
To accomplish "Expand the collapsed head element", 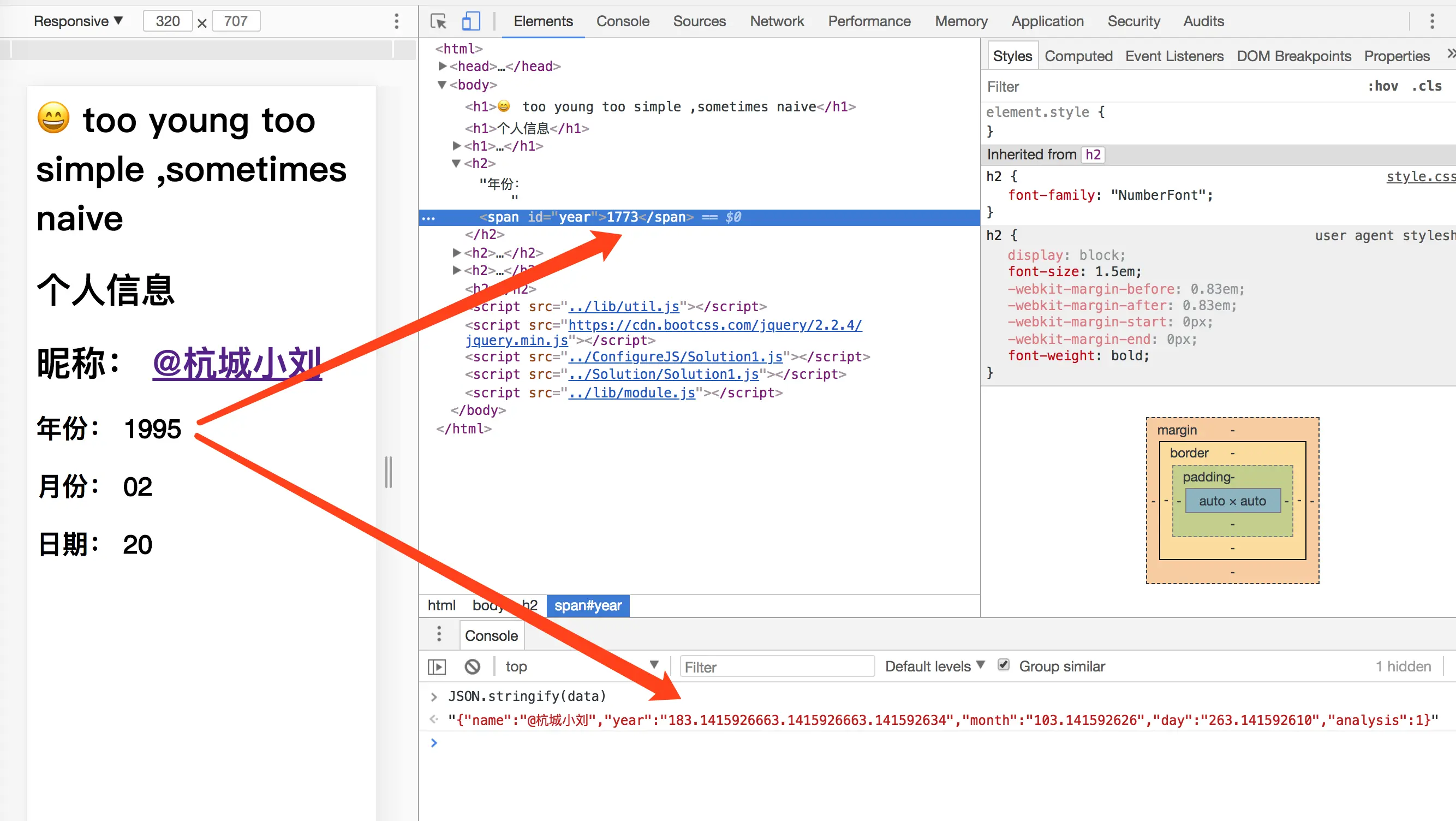I will tap(443, 66).
